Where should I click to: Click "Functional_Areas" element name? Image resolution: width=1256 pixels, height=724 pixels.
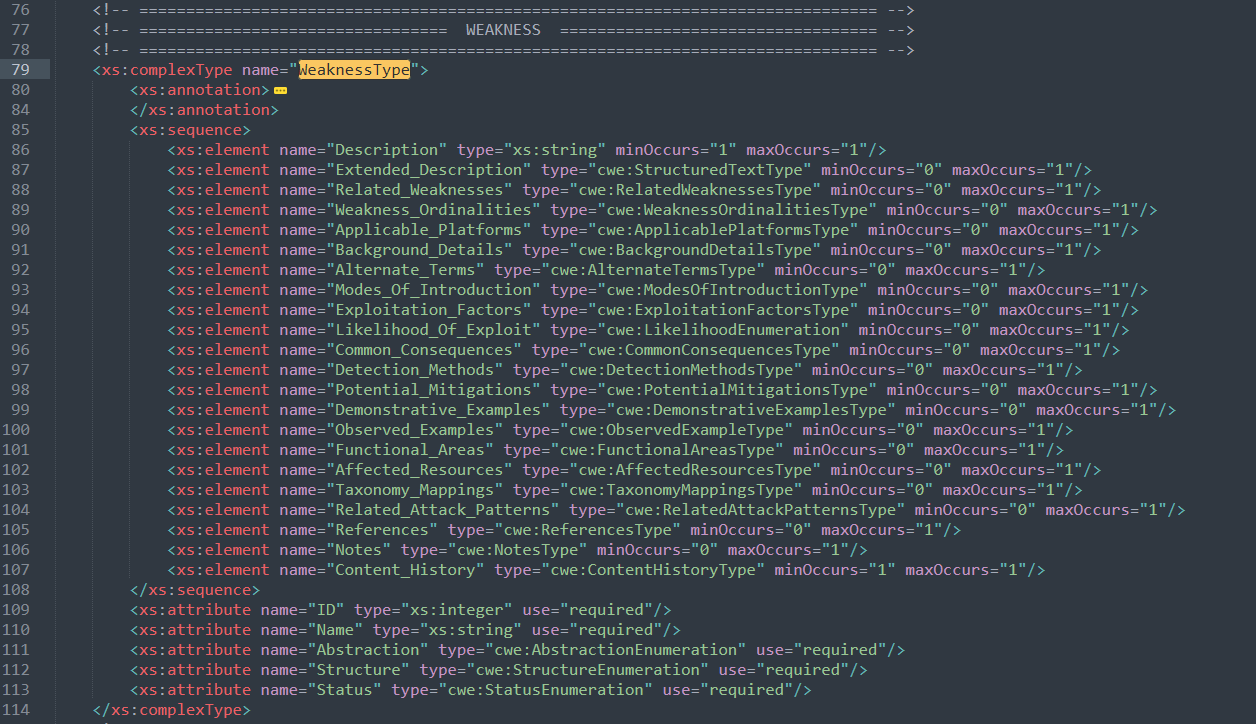click(410, 450)
